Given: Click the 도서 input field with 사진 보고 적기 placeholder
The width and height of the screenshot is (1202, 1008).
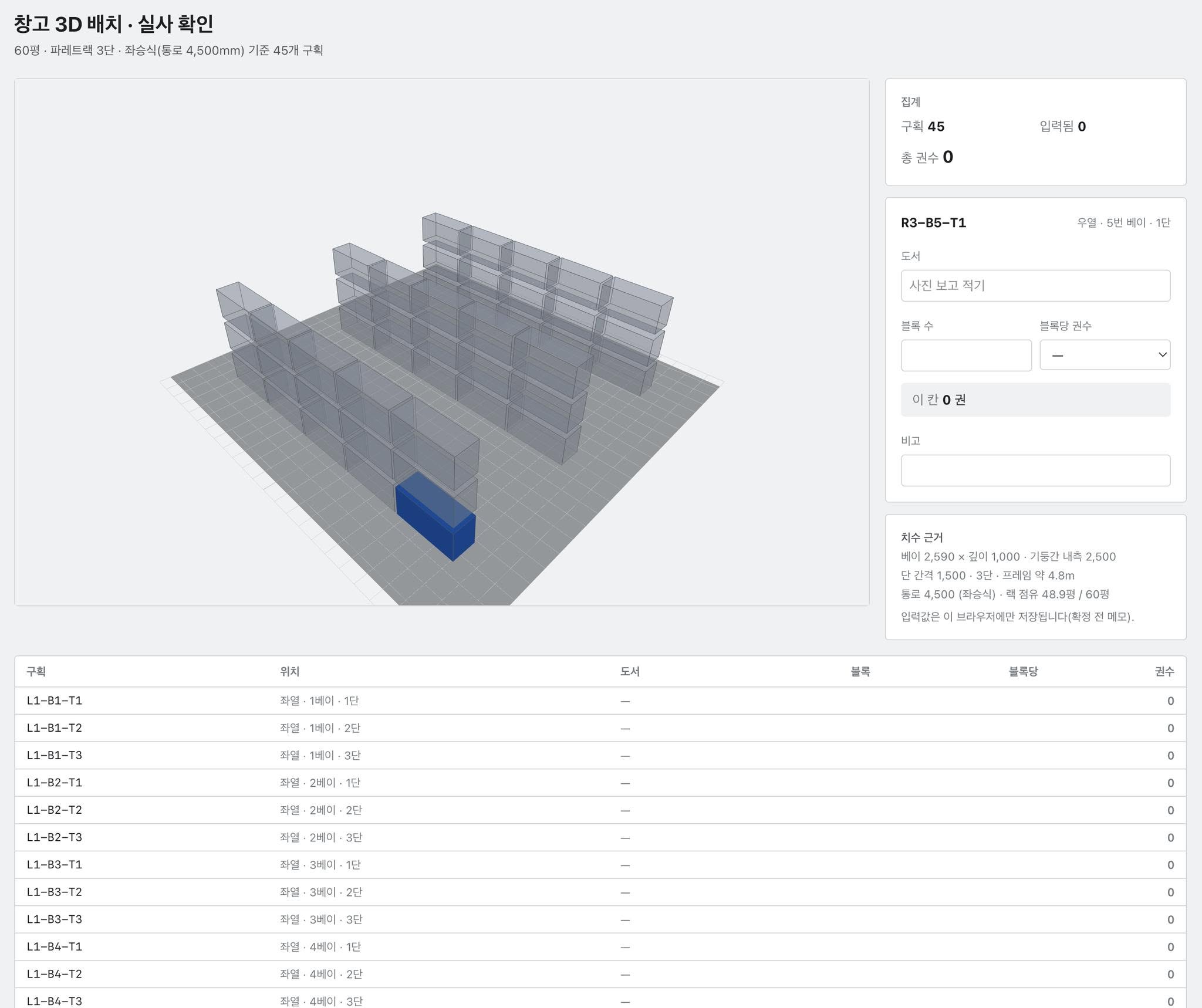Looking at the screenshot, I should tap(1035, 286).
